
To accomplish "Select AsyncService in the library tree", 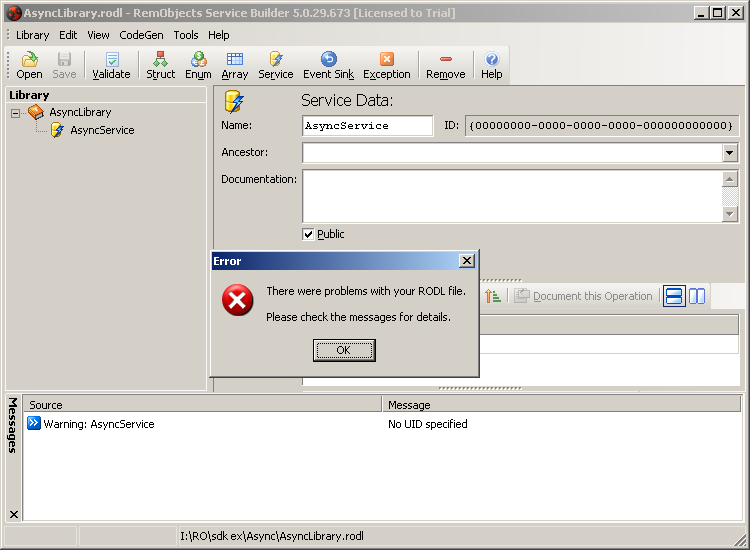I will [x=102, y=130].
